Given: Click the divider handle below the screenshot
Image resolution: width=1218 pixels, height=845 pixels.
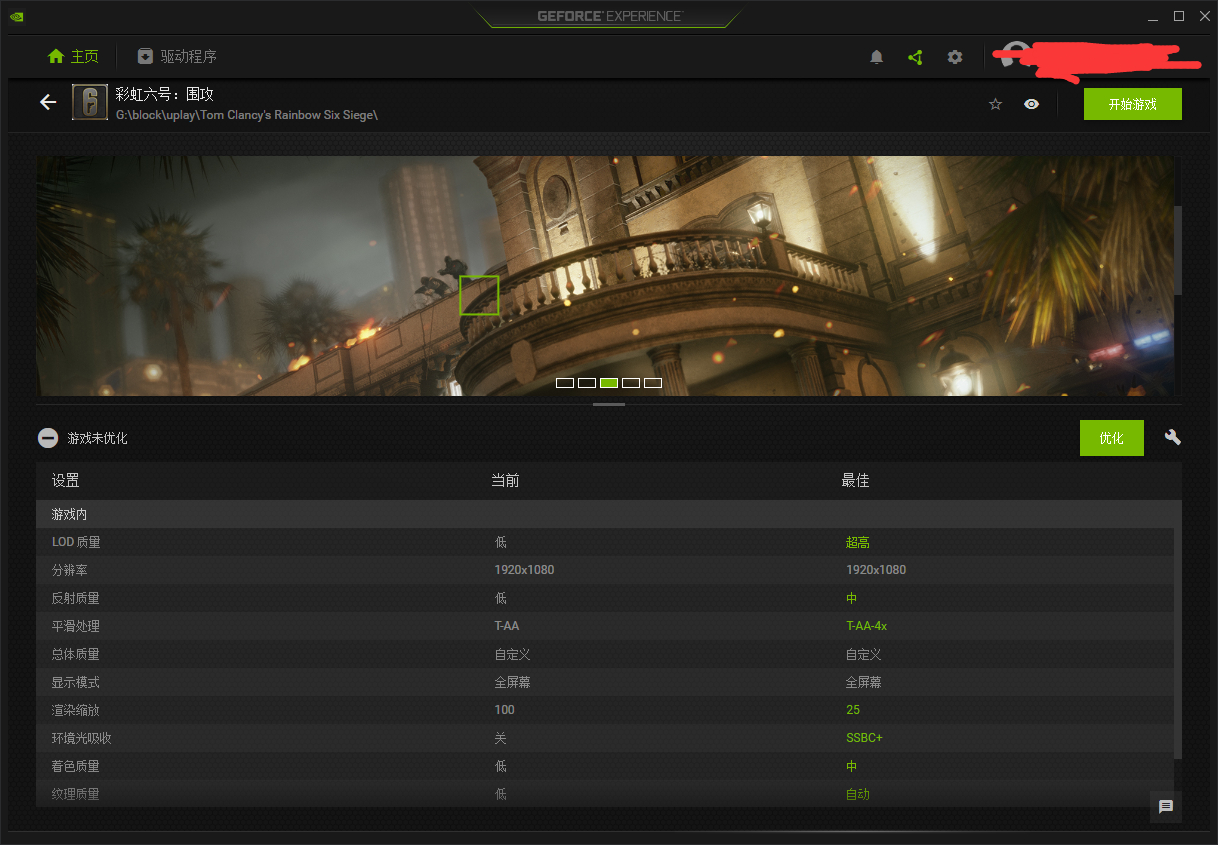Looking at the screenshot, I should (x=609, y=405).
